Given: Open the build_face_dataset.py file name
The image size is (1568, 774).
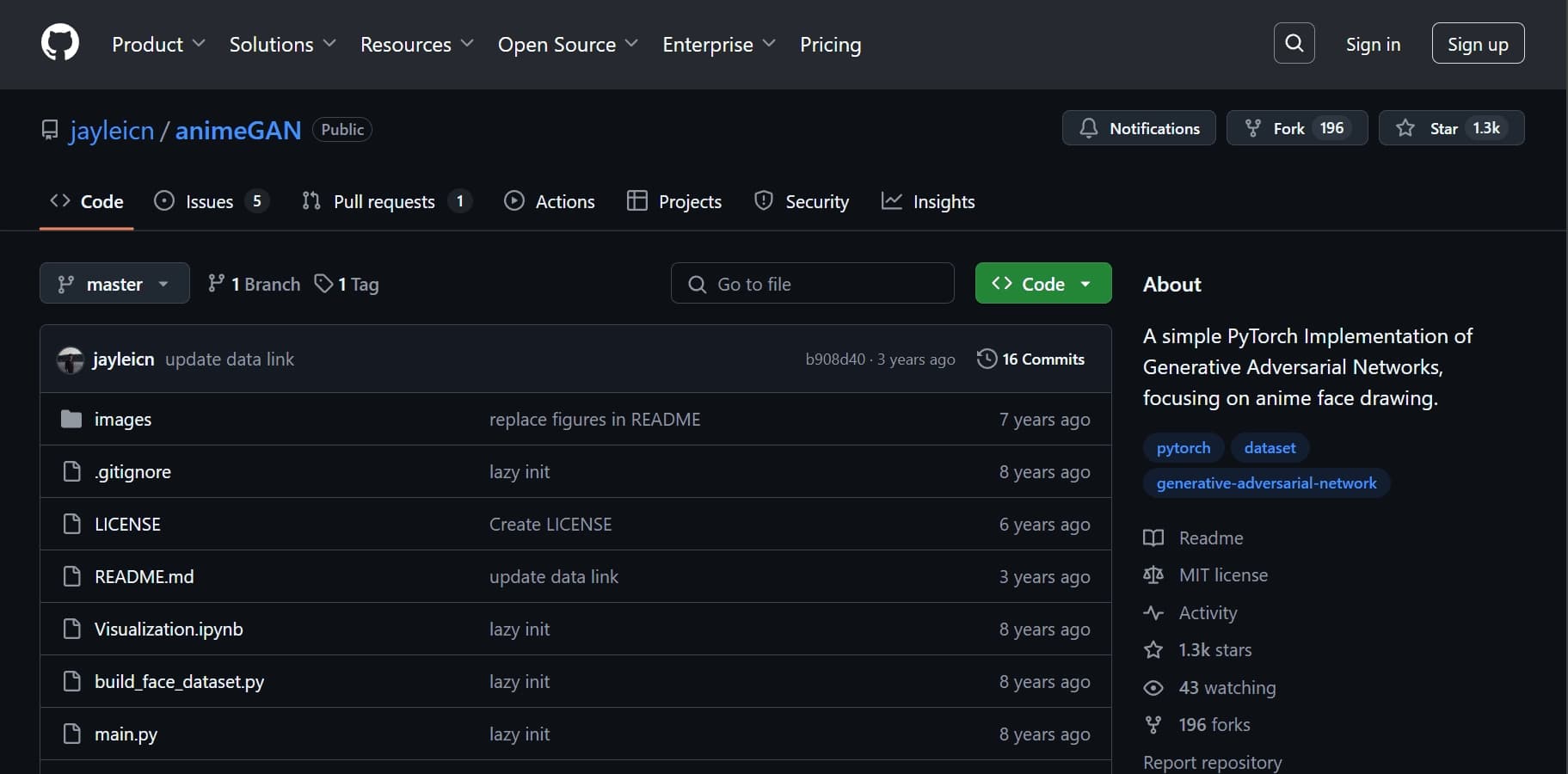Looking at the screenshot, I should point(179,681).
